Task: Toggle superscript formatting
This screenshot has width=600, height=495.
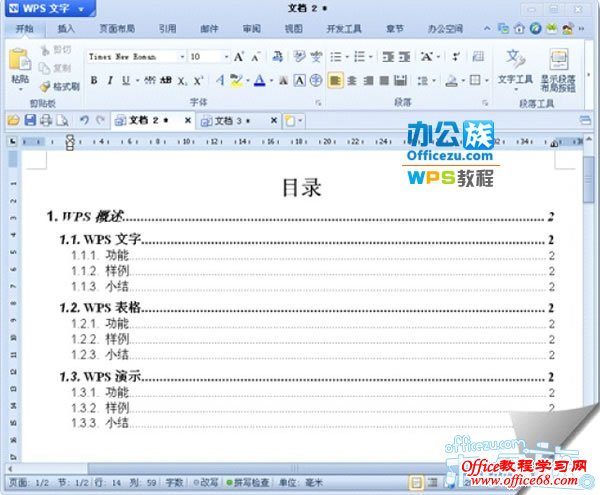Action: 198,81
